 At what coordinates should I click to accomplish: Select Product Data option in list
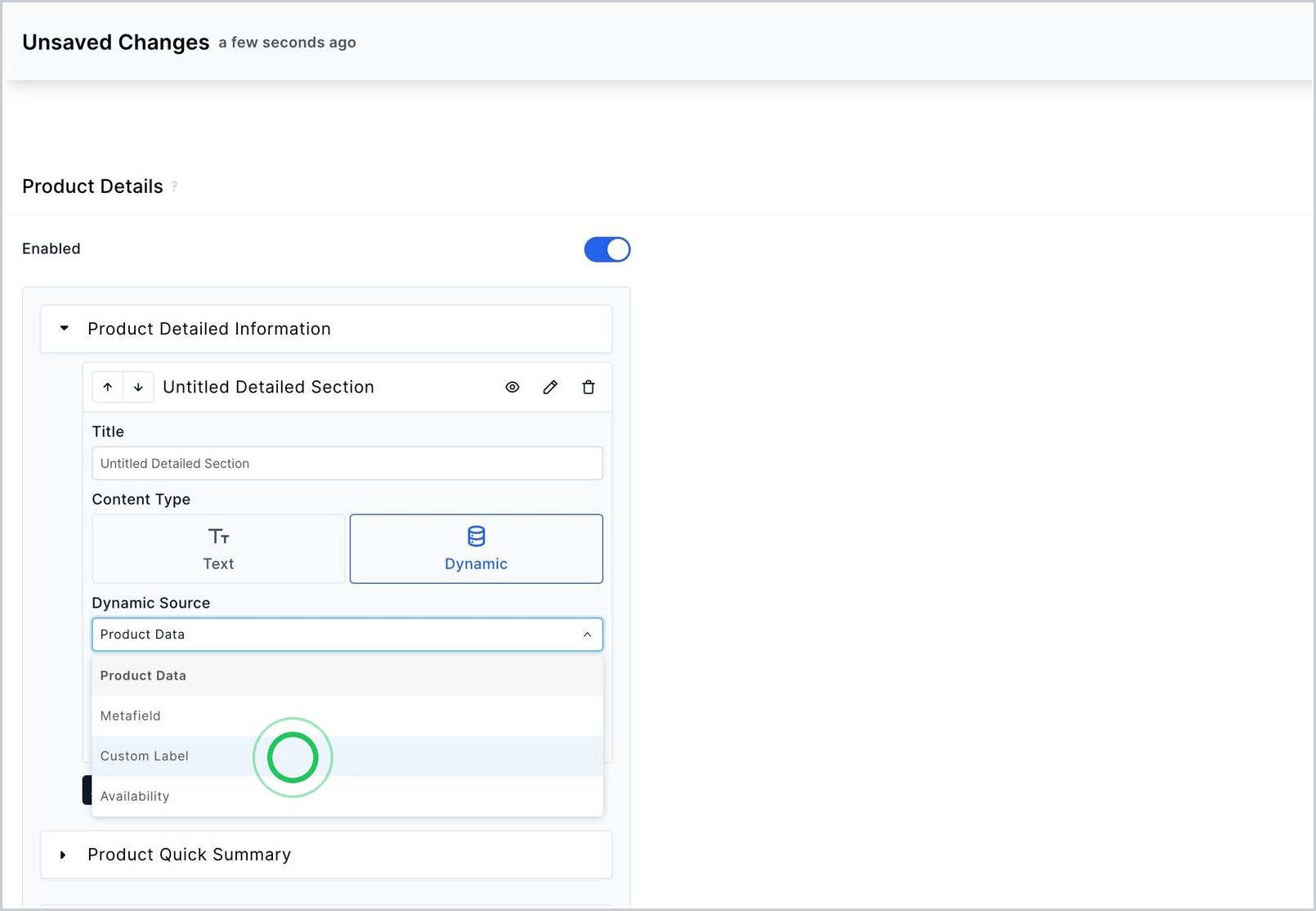(x=347, y=675)
